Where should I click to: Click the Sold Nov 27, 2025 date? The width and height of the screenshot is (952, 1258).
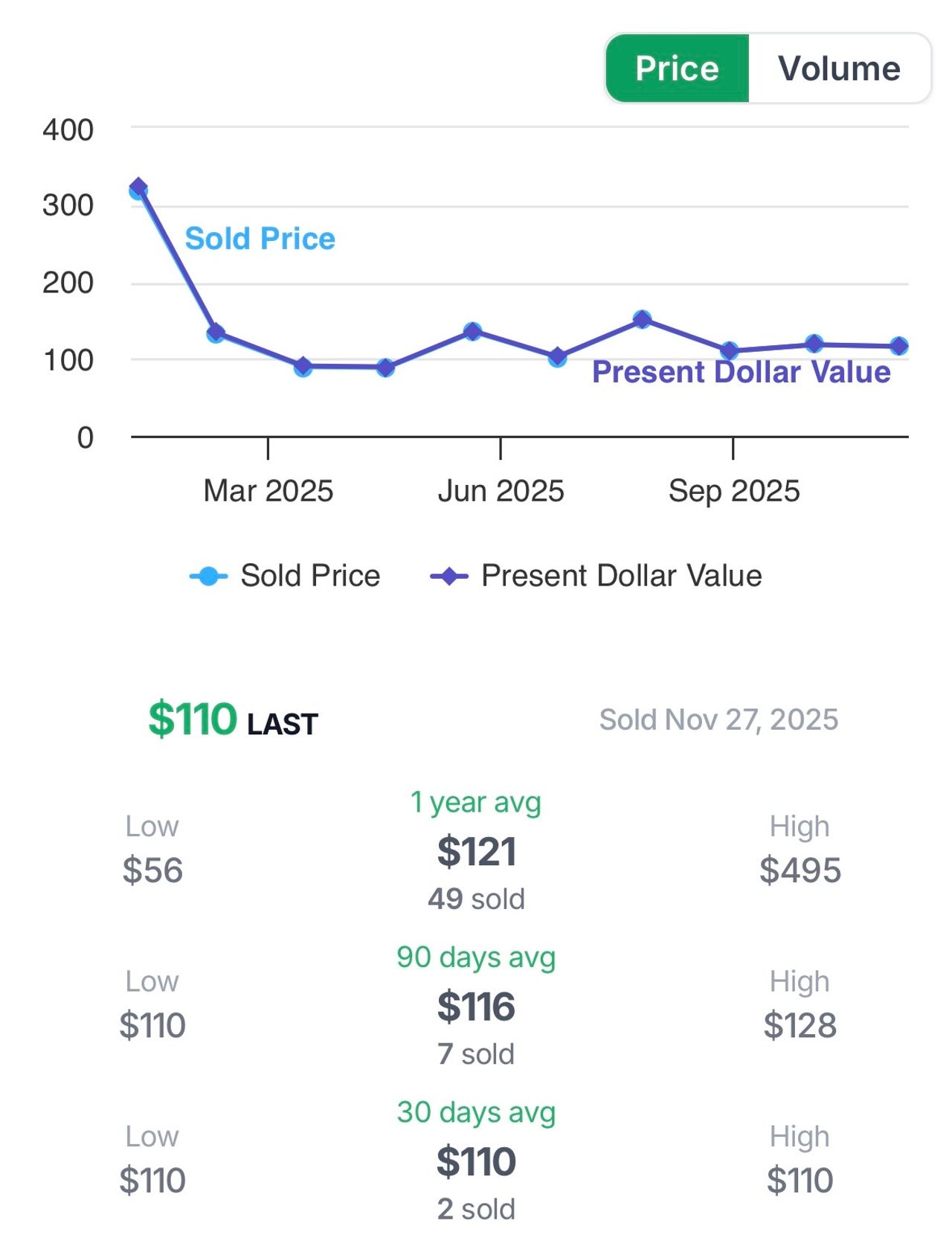[718, 719]
